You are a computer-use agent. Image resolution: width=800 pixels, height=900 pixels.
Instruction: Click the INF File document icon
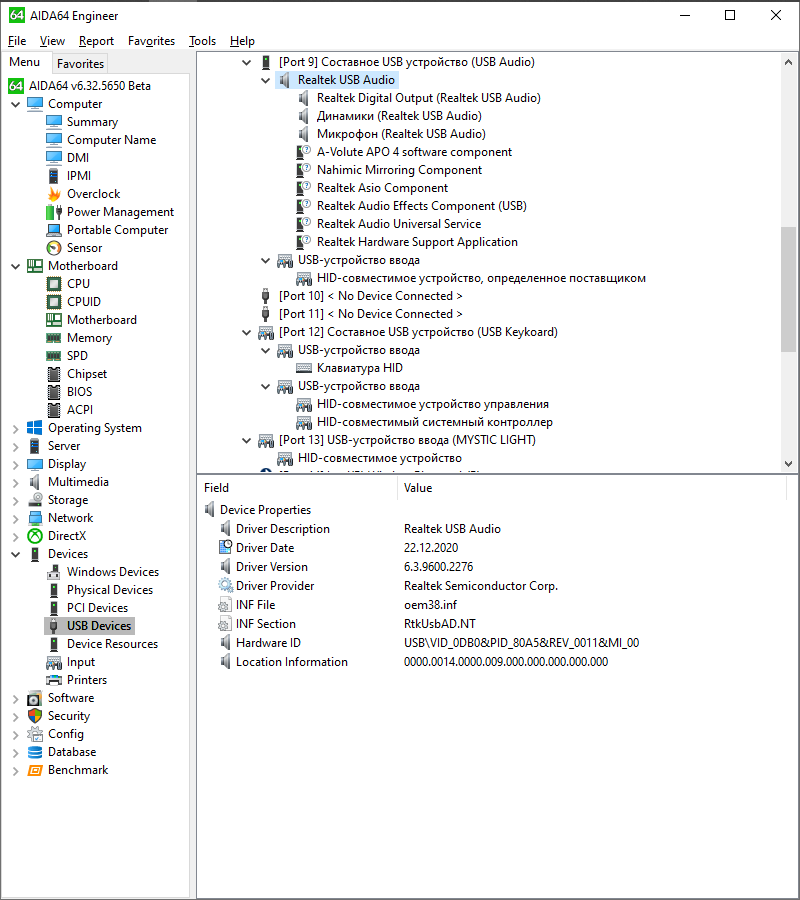point(225,604)
